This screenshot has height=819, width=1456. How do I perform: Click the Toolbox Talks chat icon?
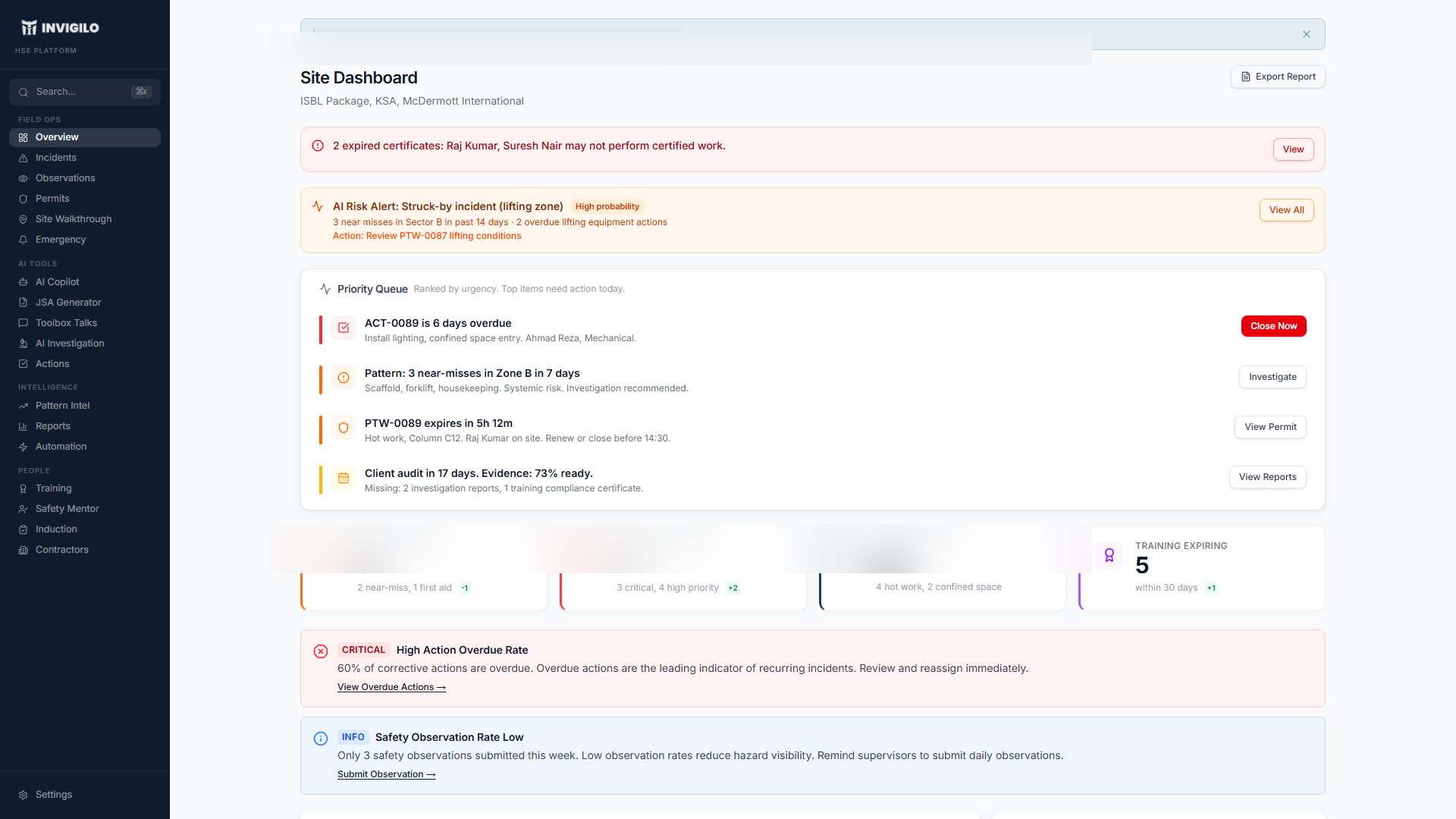tap(24, 323)
